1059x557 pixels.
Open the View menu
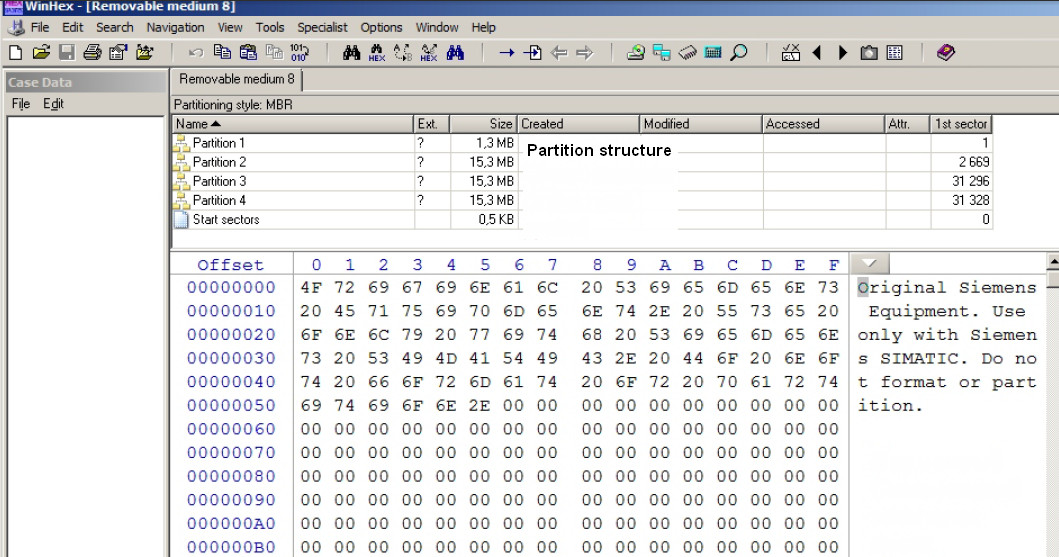pos(230,28)
